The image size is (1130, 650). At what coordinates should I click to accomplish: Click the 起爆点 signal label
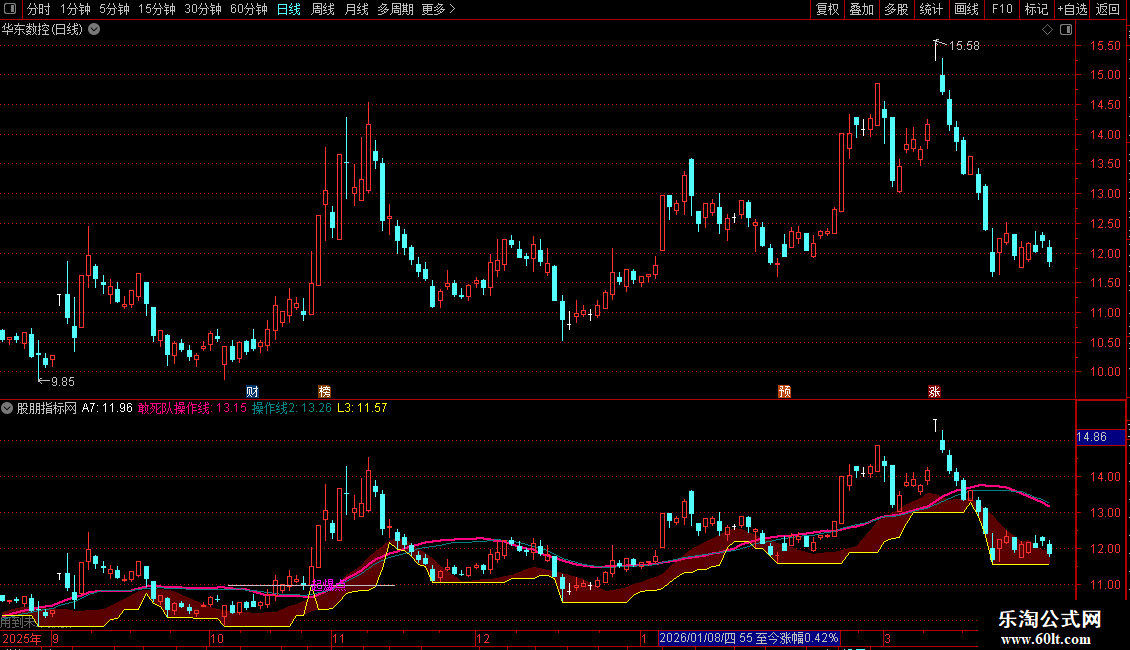tap(328, 585)
